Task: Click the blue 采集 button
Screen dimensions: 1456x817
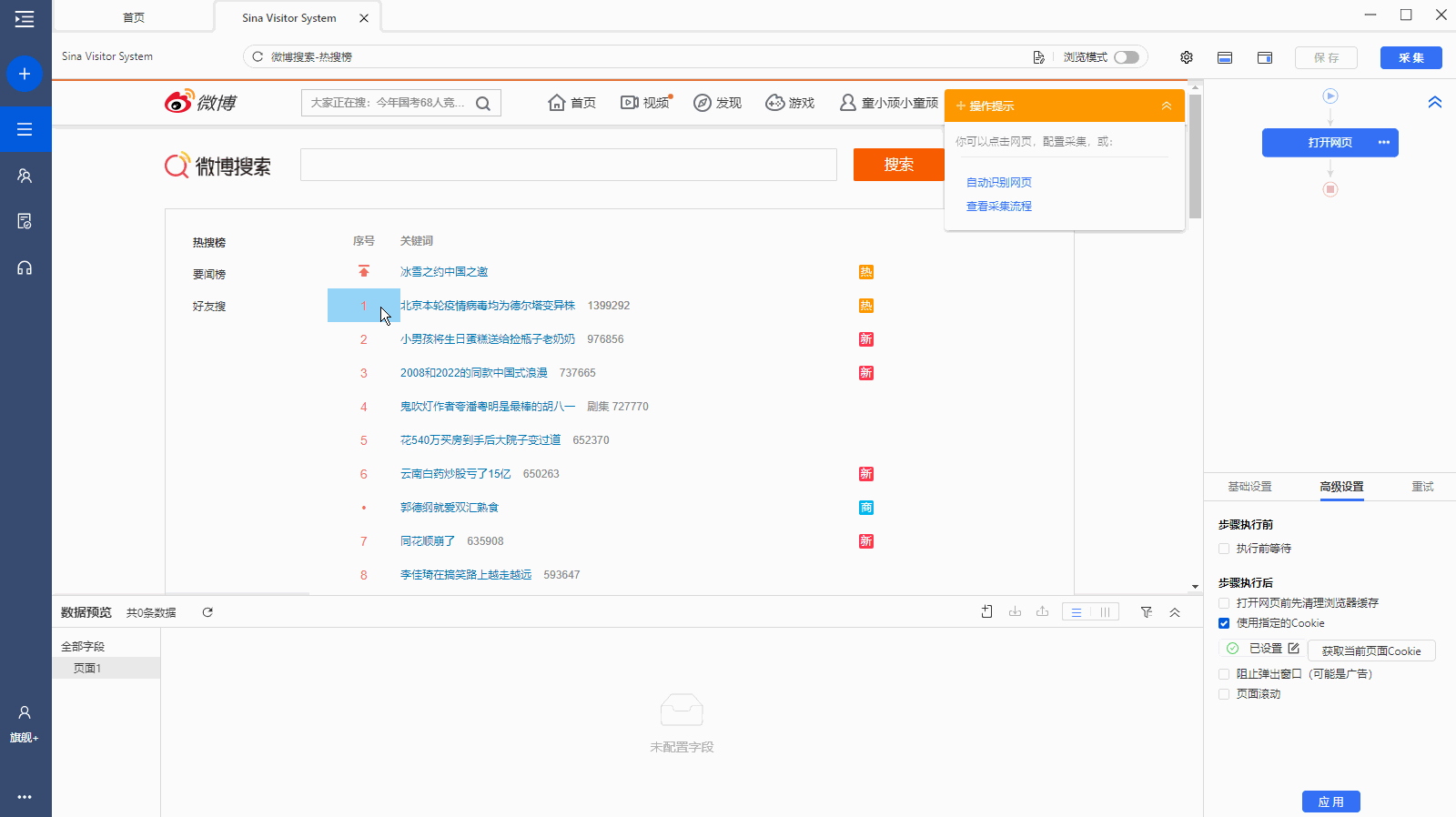Action: 1410,57
